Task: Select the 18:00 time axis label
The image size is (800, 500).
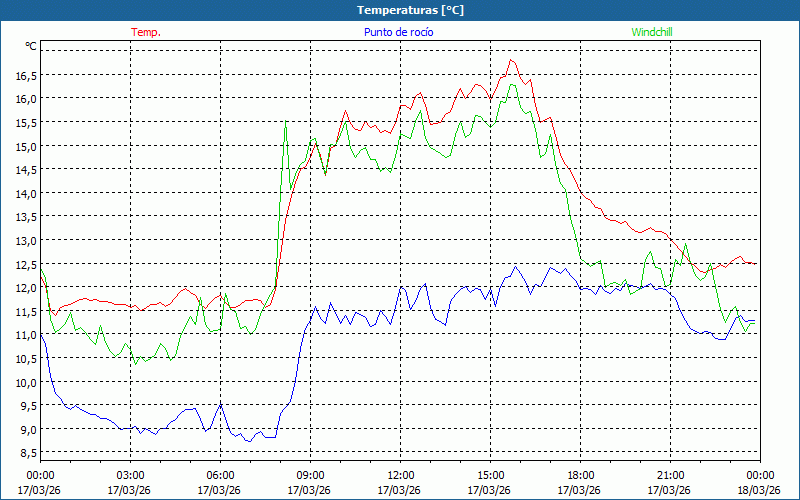Action: click(581, 475)
